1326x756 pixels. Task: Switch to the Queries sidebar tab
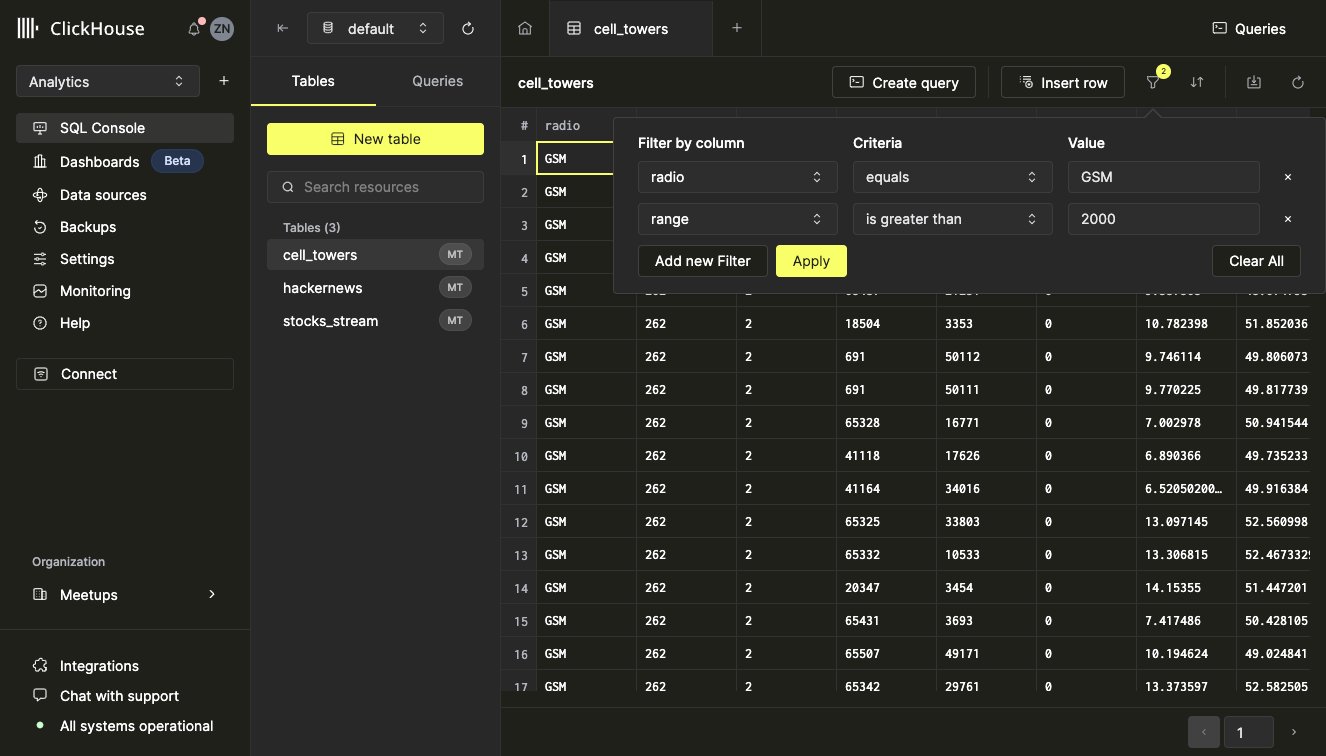437,81
